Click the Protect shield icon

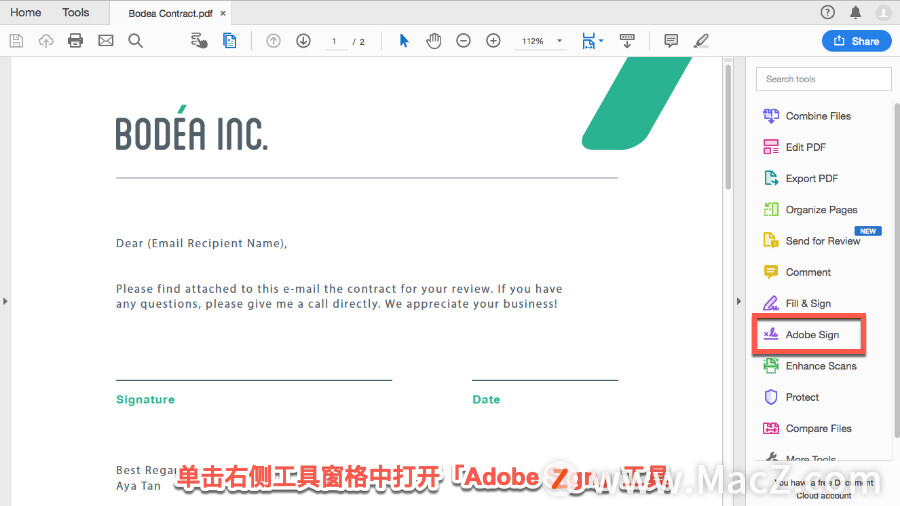(771, 397)
